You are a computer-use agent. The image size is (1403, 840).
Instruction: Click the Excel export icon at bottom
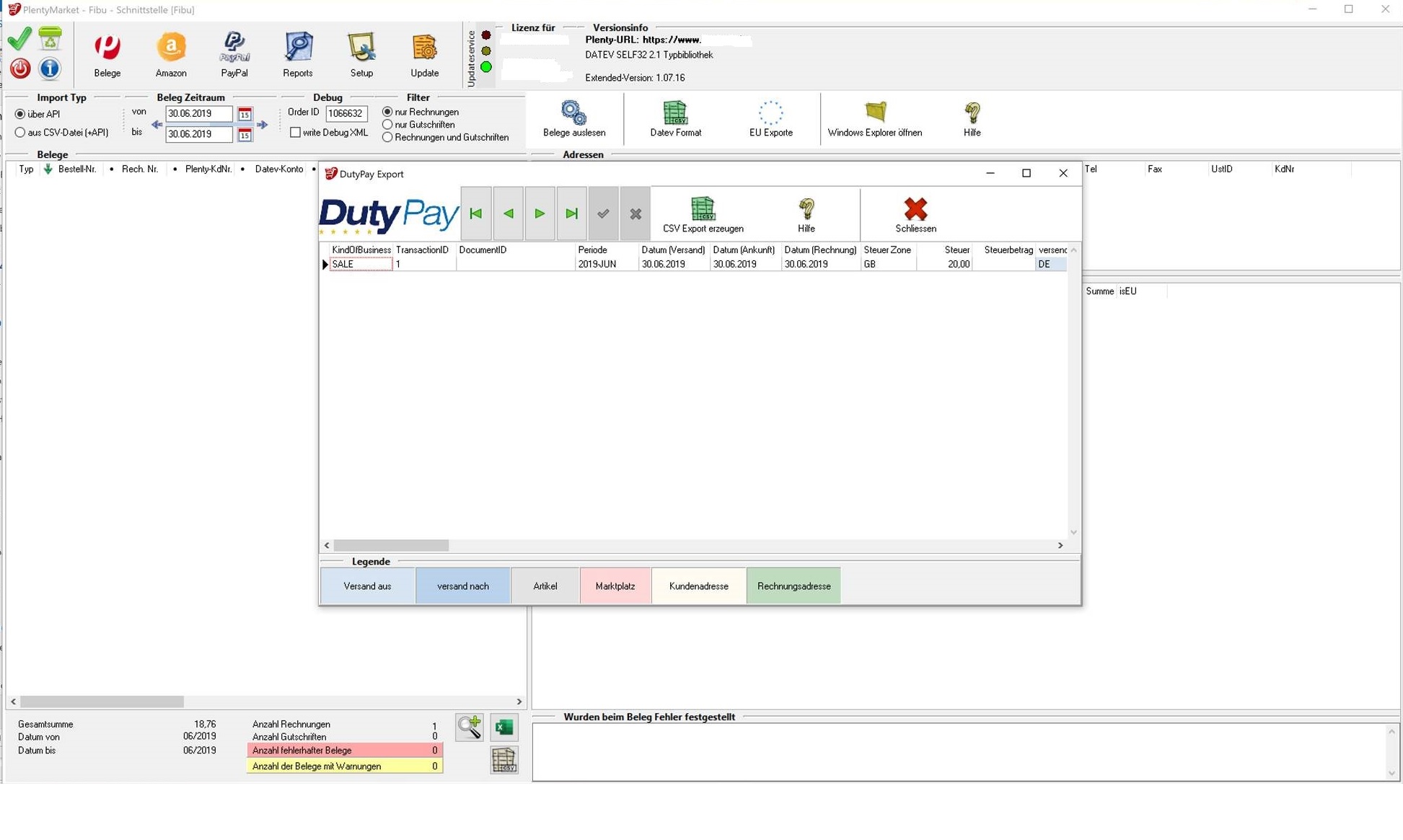click(504, 727)
